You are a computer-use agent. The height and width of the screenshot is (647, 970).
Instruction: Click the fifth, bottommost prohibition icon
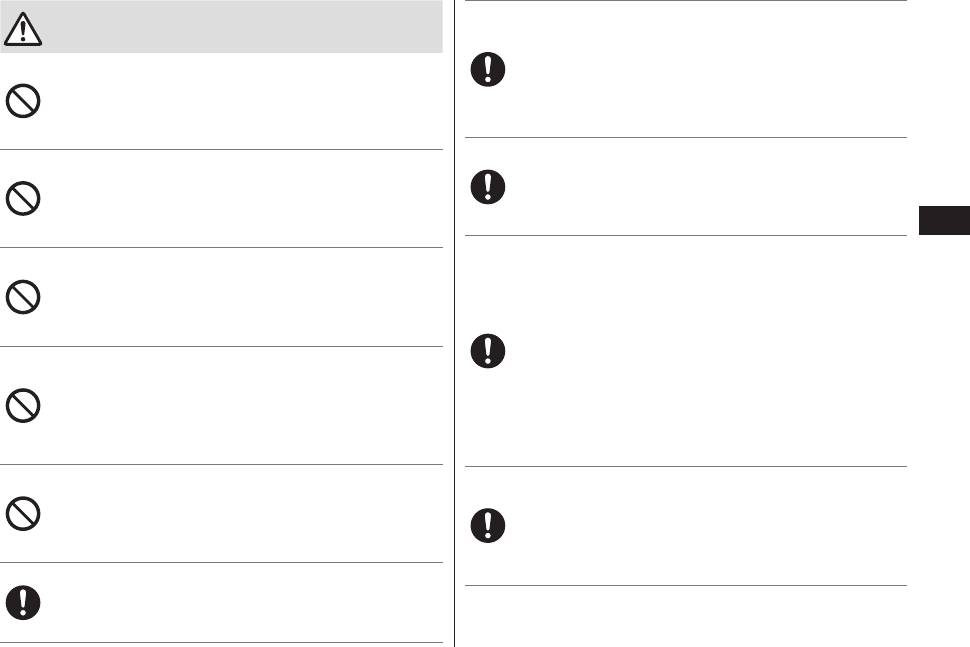pyautogui.click(x=24, y=513)
